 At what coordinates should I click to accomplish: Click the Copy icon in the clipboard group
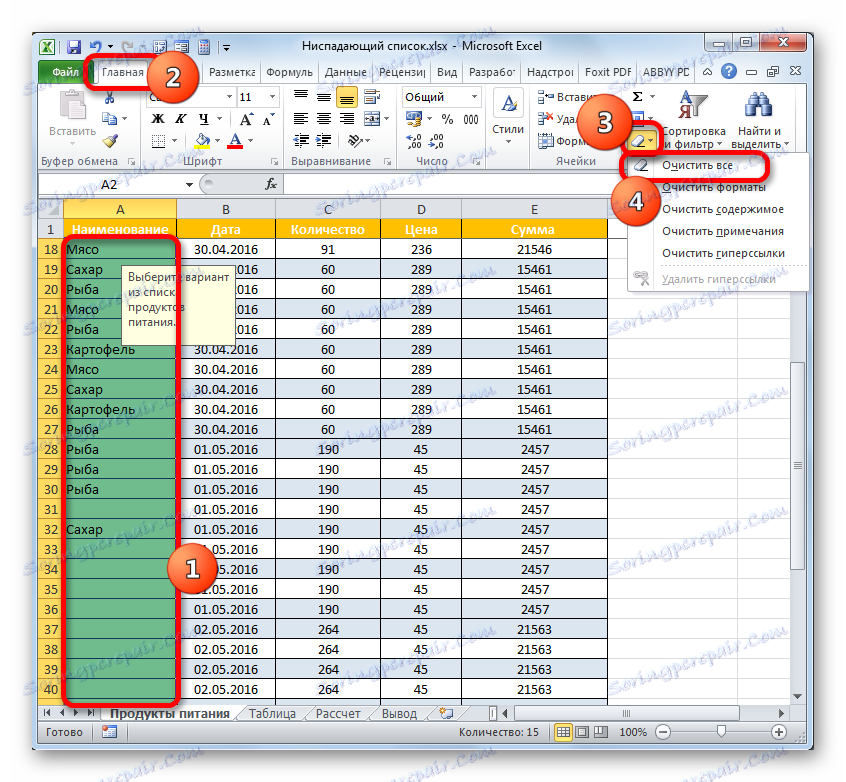pos(110,118)
